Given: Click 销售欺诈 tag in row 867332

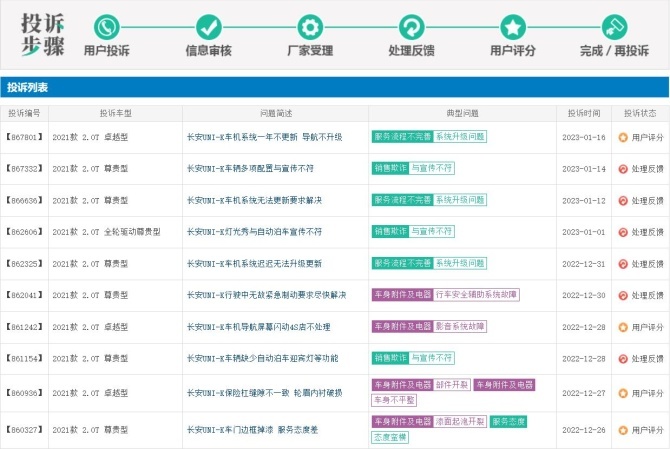Looking at the screenshot, I should click(x=391, y=168).
